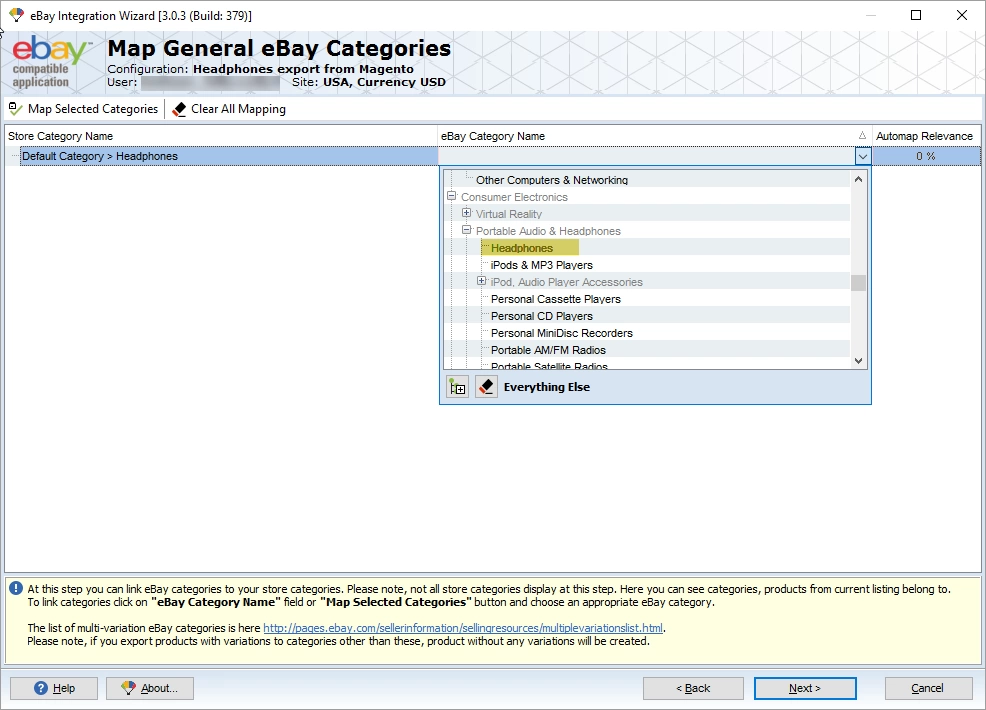Click the About button's colorful icon
The height and width of the screenshot is (710, 986).
coord(128,688)
